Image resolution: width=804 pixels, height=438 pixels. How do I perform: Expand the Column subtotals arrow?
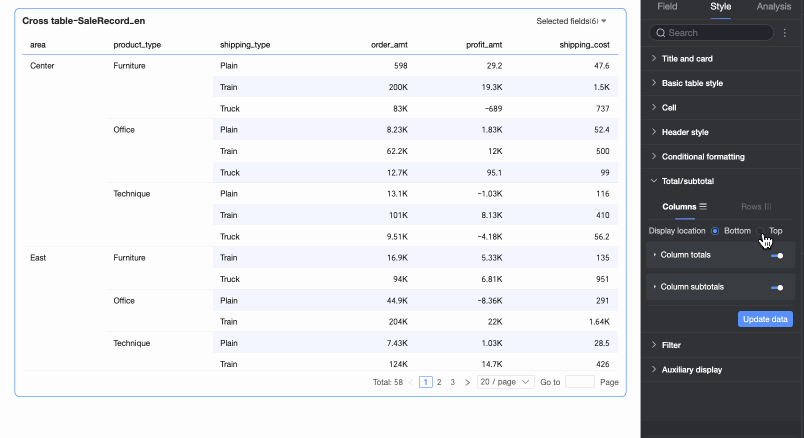point(655,287)
